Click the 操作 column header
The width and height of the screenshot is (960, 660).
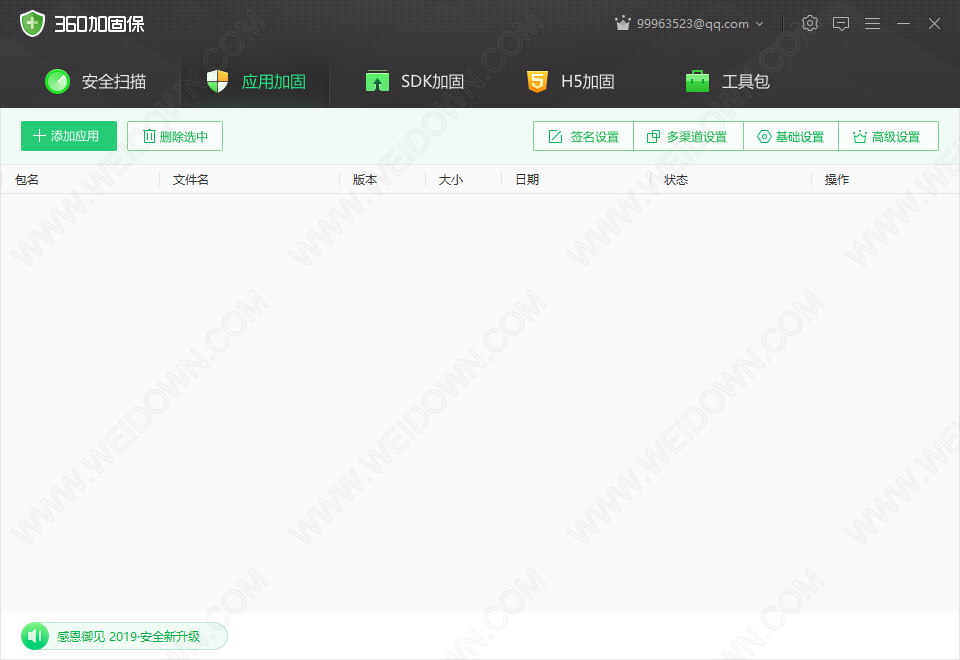[x=836, y=179]
